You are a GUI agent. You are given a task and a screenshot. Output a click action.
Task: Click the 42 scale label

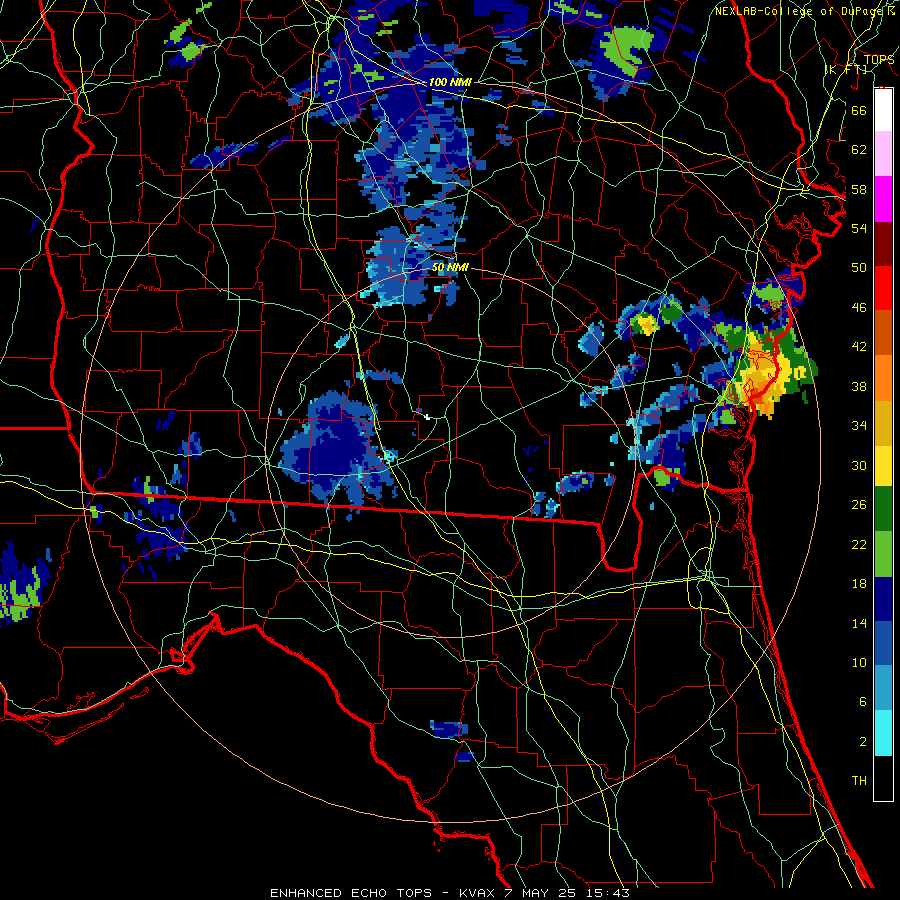pos(859,347)
